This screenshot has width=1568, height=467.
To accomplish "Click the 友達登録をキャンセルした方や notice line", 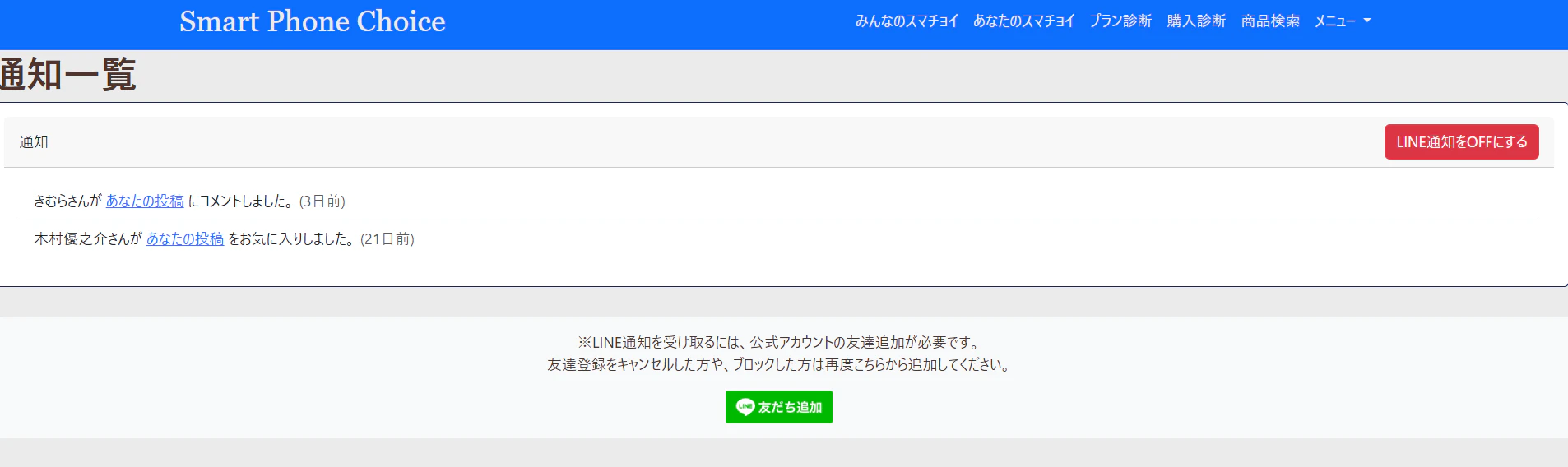I will tap(779, 365).
